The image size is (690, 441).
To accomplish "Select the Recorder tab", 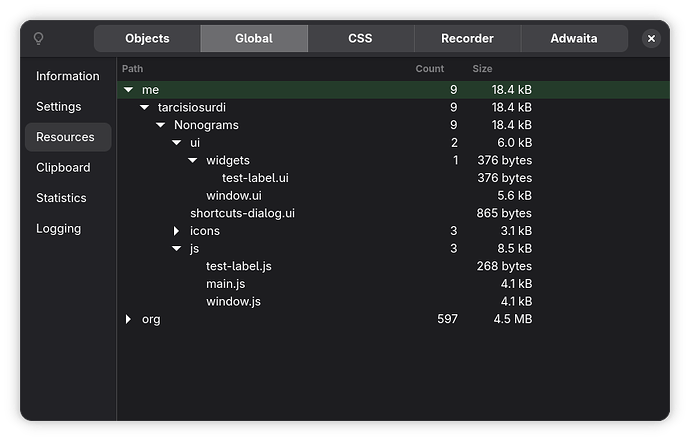I will pos(467,39).
